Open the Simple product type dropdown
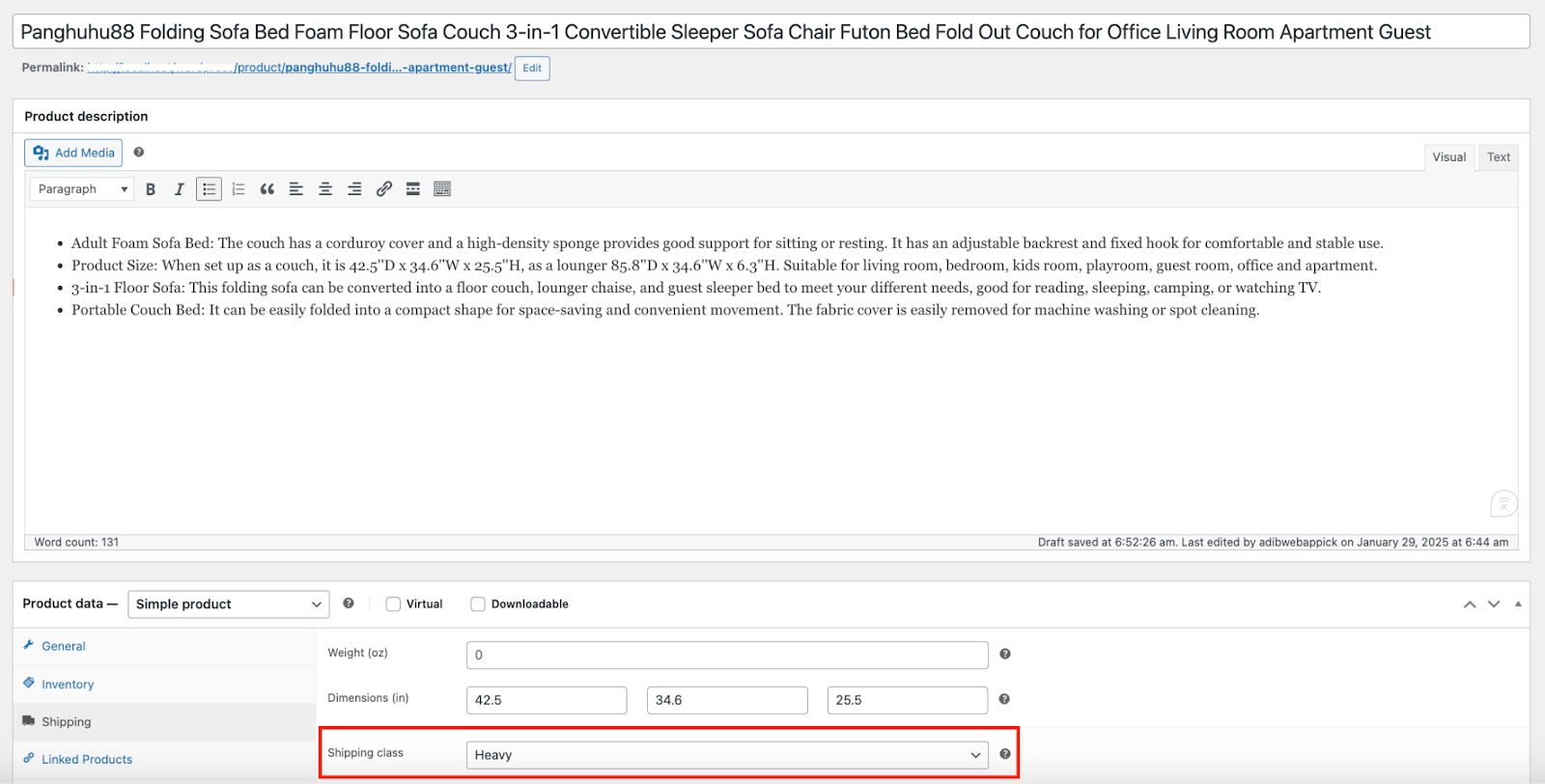Screen dimensions: 1545x784 229,604
